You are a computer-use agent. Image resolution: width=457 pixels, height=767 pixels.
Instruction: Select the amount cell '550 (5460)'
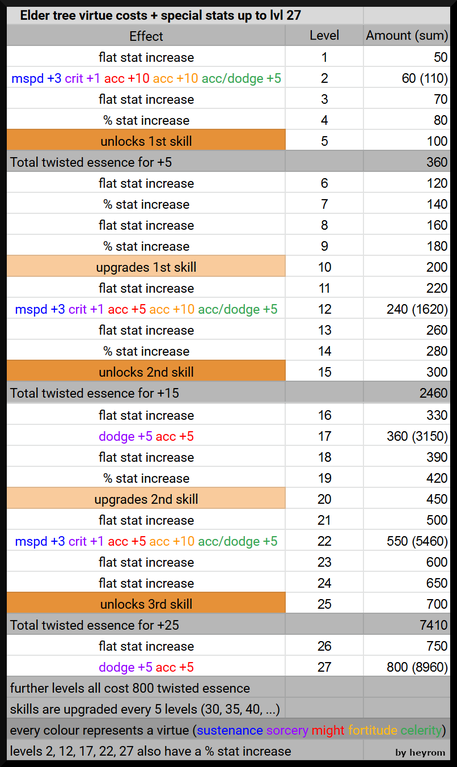click(407, 541)
